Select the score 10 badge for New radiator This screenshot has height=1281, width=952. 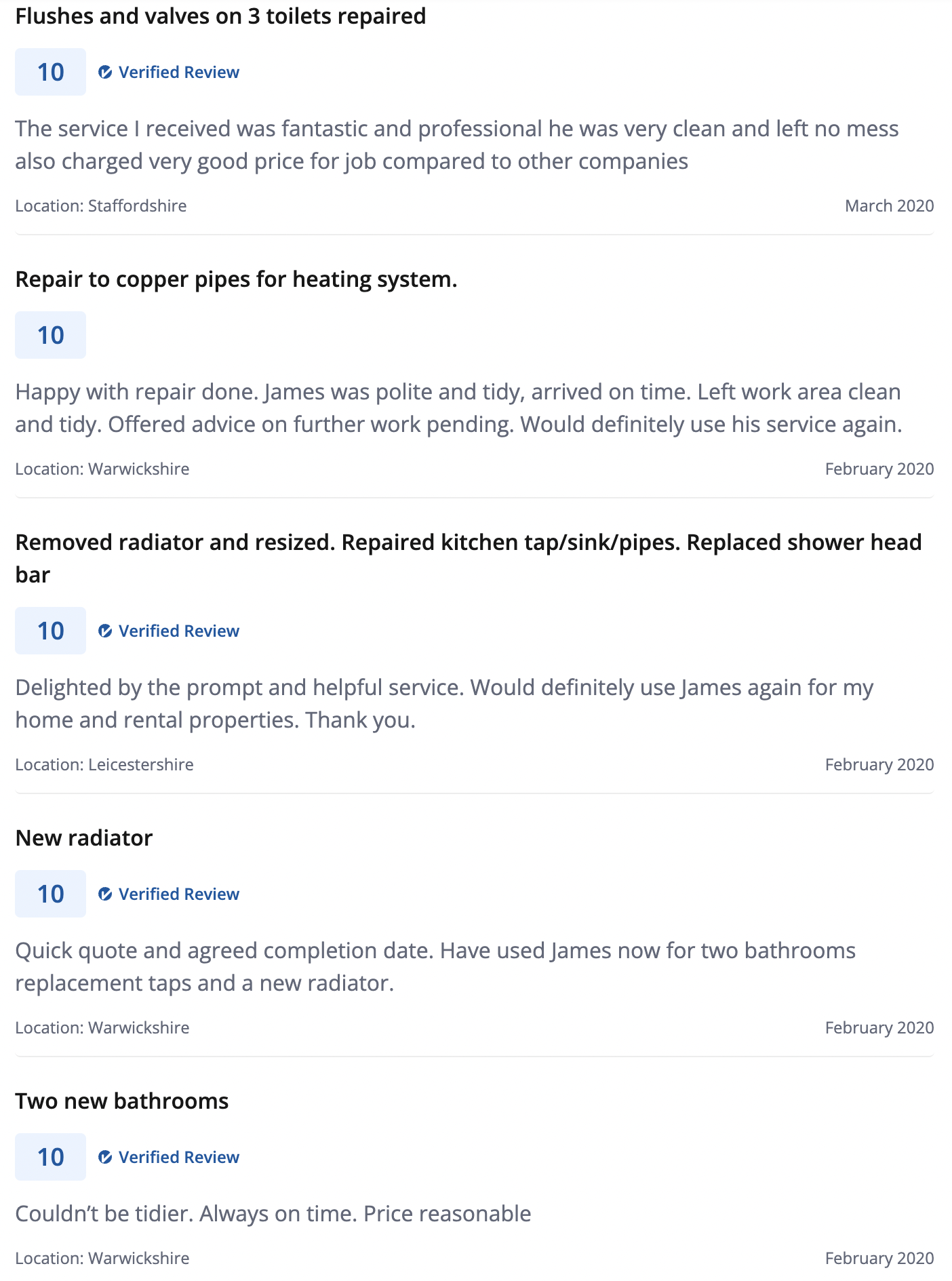pyautogui.click(x=51, y=894)
